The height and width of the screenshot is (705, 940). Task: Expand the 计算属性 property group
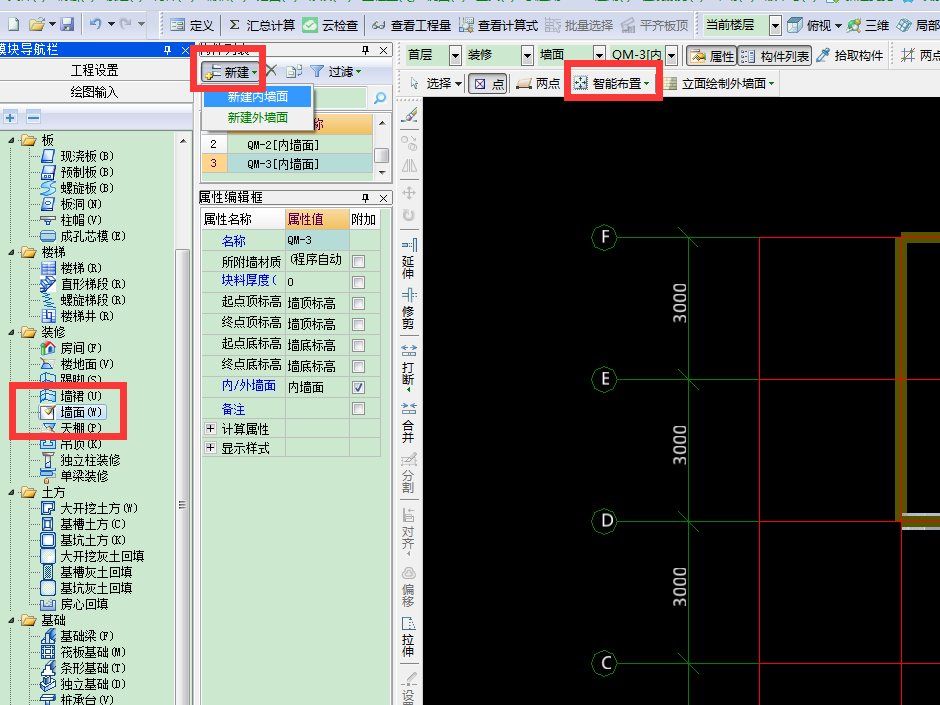210,429
